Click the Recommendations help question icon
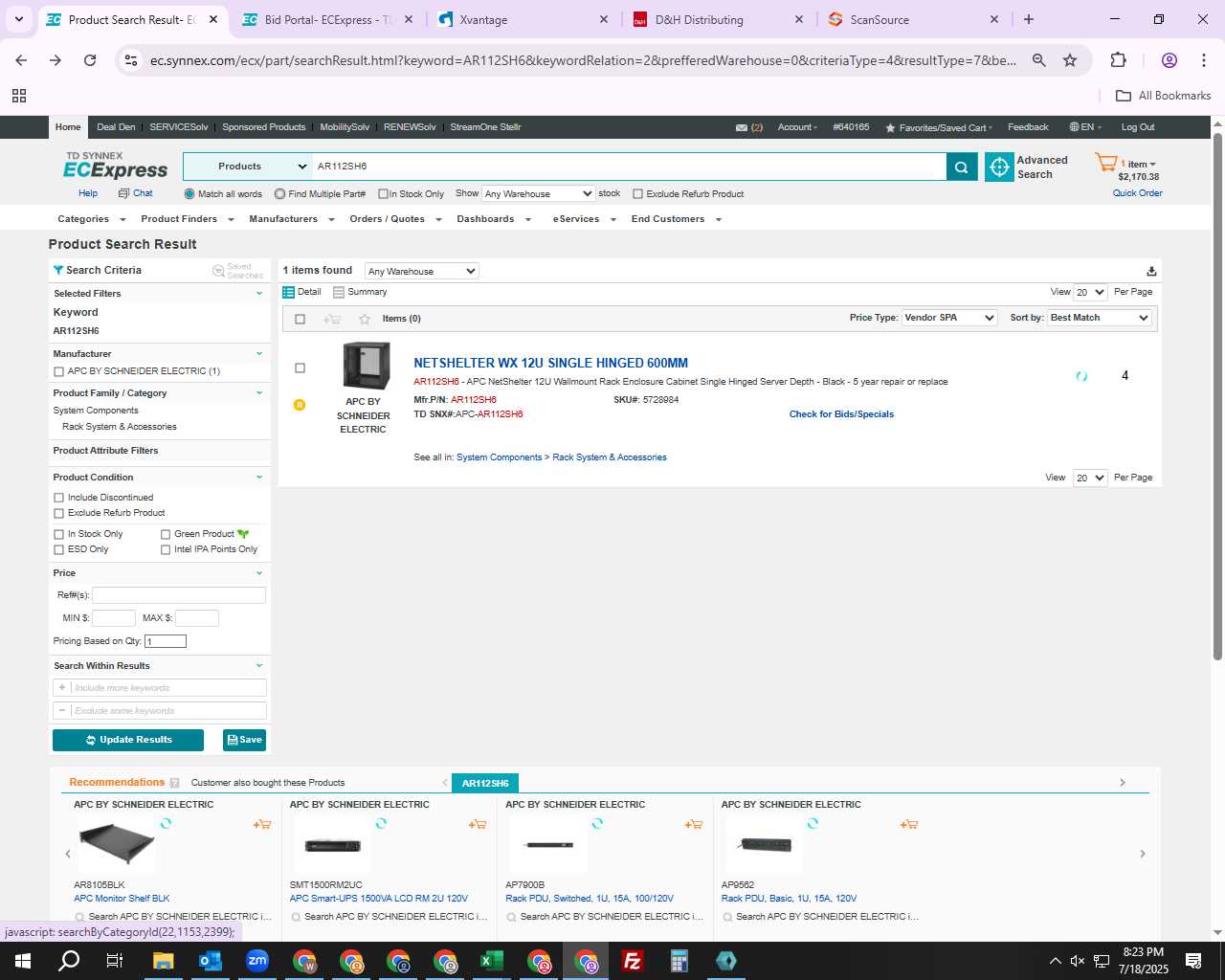 pyautogui.click(x=174, y=783)
